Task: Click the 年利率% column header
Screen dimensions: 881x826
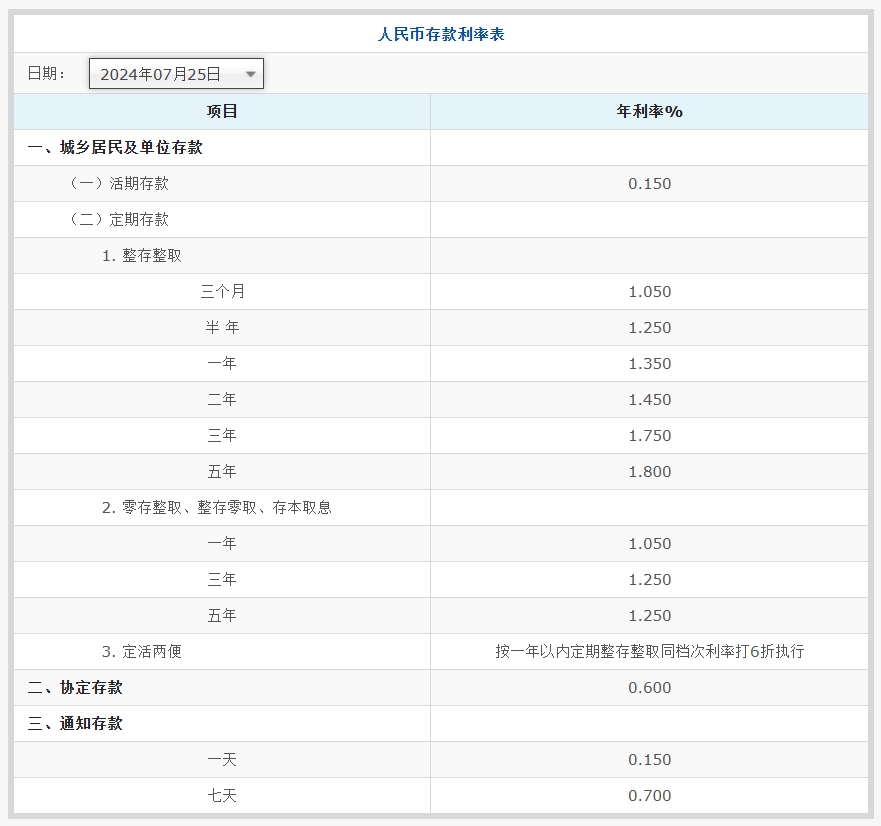Action: 649,111
